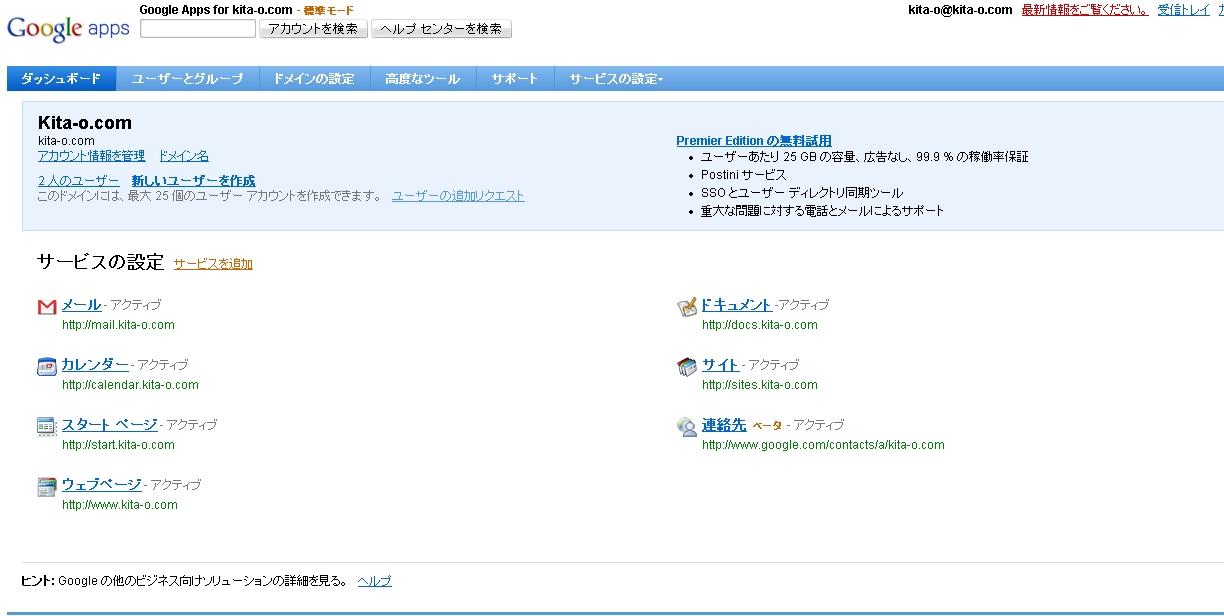Open the 2 人のユーザー link

tap(78, 181)
